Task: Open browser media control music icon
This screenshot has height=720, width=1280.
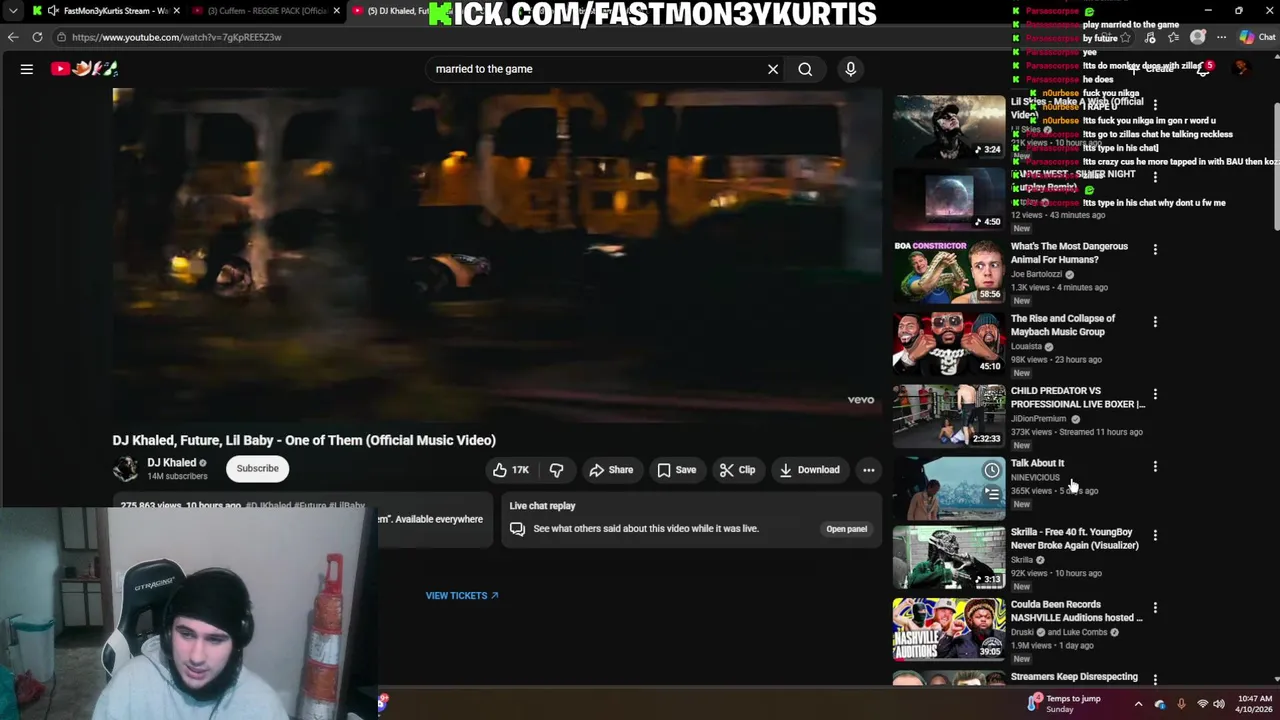Action: click(1150, 37)
